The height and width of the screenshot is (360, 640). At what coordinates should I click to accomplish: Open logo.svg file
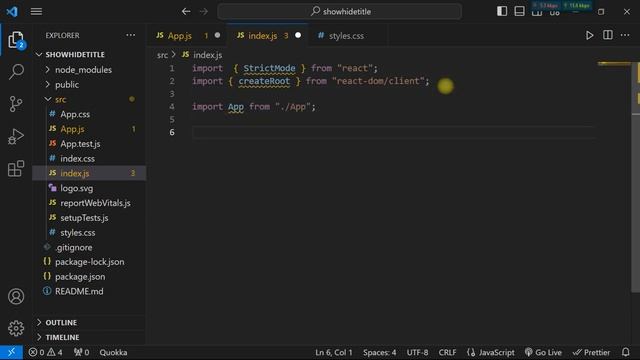89,188
